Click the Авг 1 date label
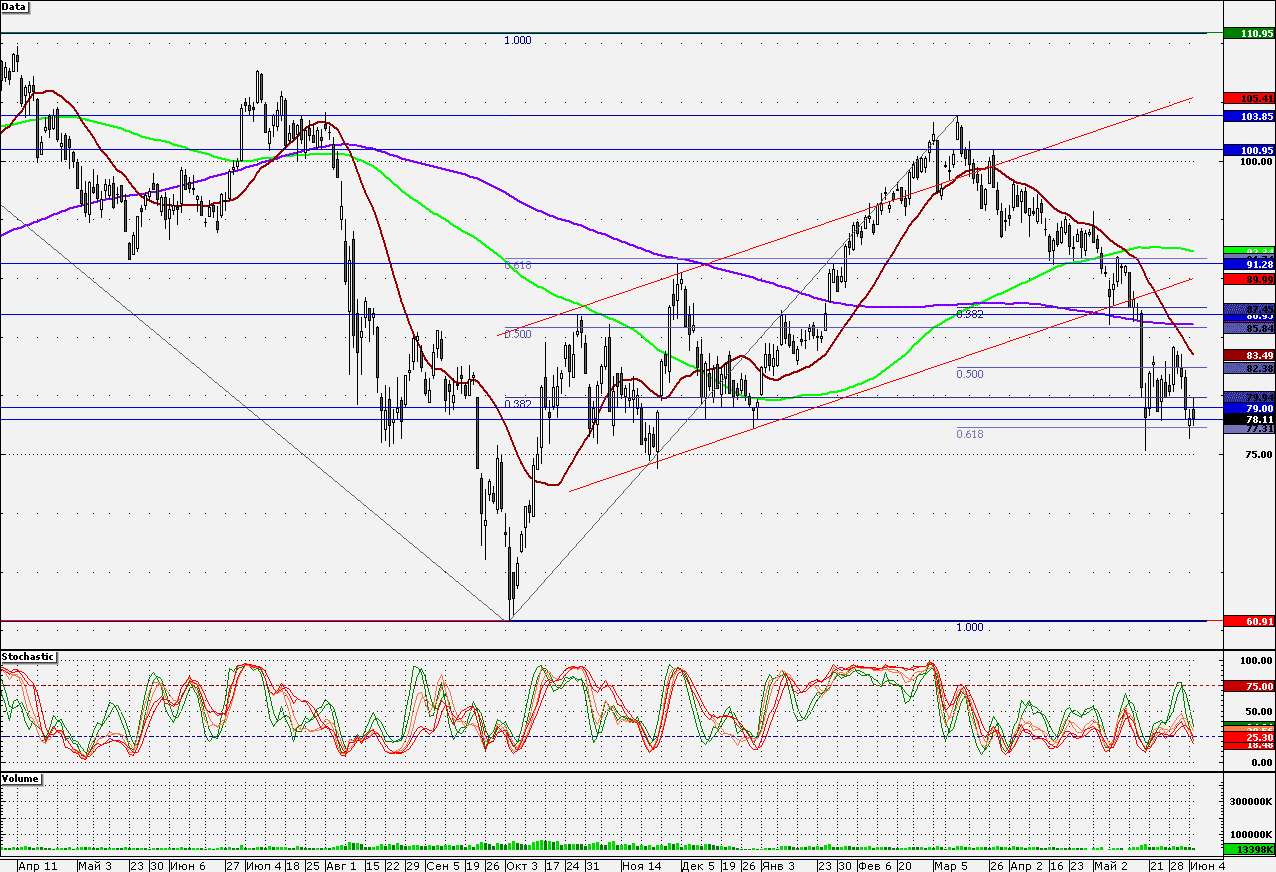Image resolution: width=1276 pixels, height=872 pixels. coord(342,865)
